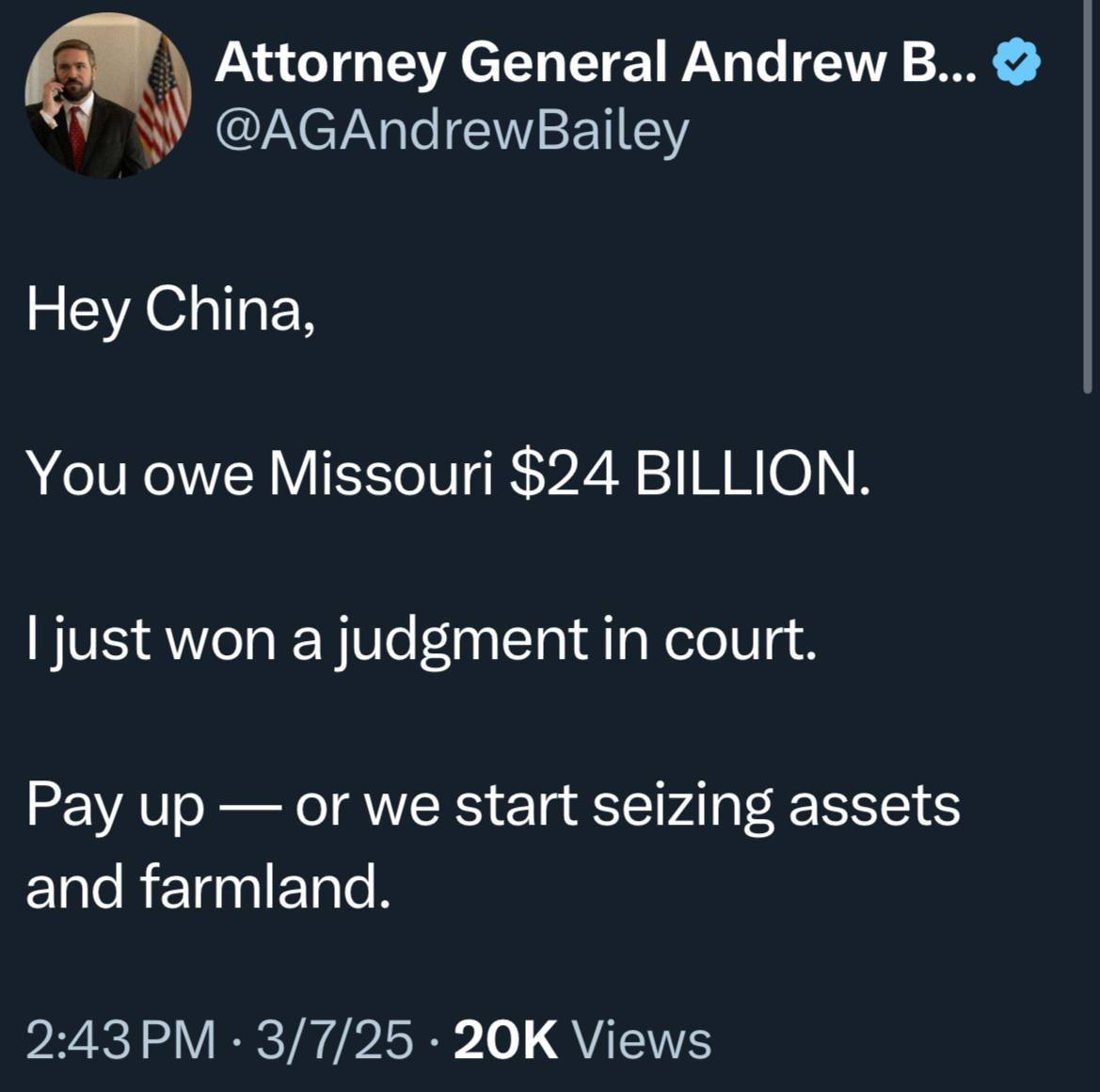This screenshot has width=1100, height=1092.
Task: Visit the @AGAndrewBailey handle link
Action: 452,132
